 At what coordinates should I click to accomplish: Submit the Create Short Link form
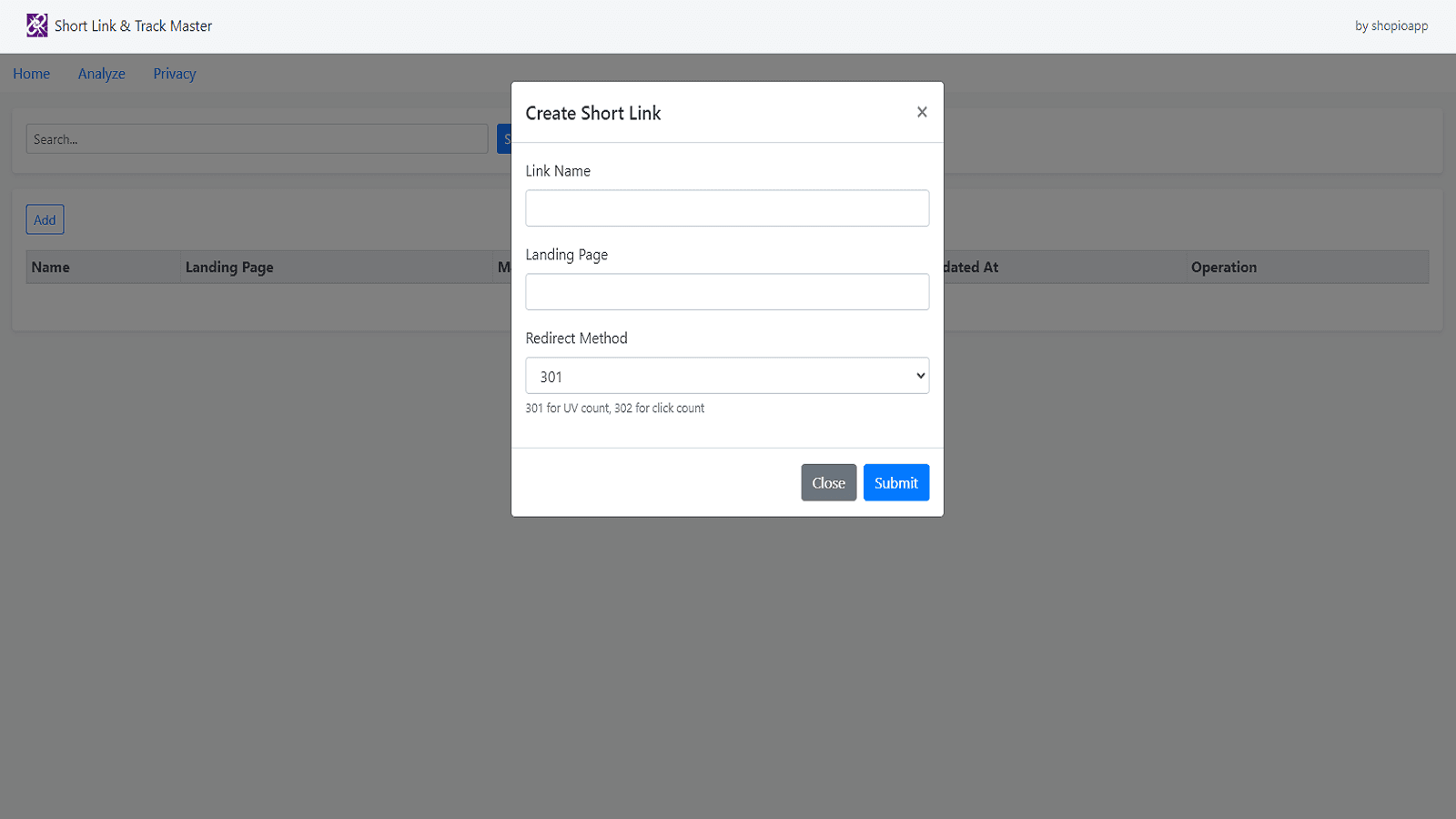[x=895, y=482]
